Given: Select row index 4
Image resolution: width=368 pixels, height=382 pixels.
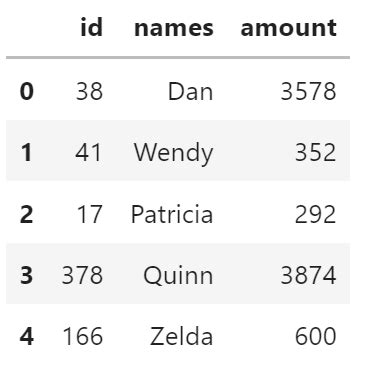Looking at the screenshot, I should coord(27,336).
